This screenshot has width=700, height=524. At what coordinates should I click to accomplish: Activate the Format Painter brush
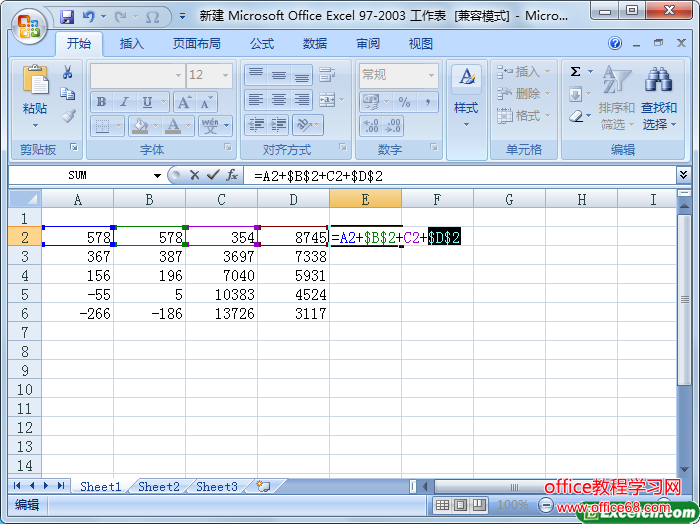coord(68,116)
